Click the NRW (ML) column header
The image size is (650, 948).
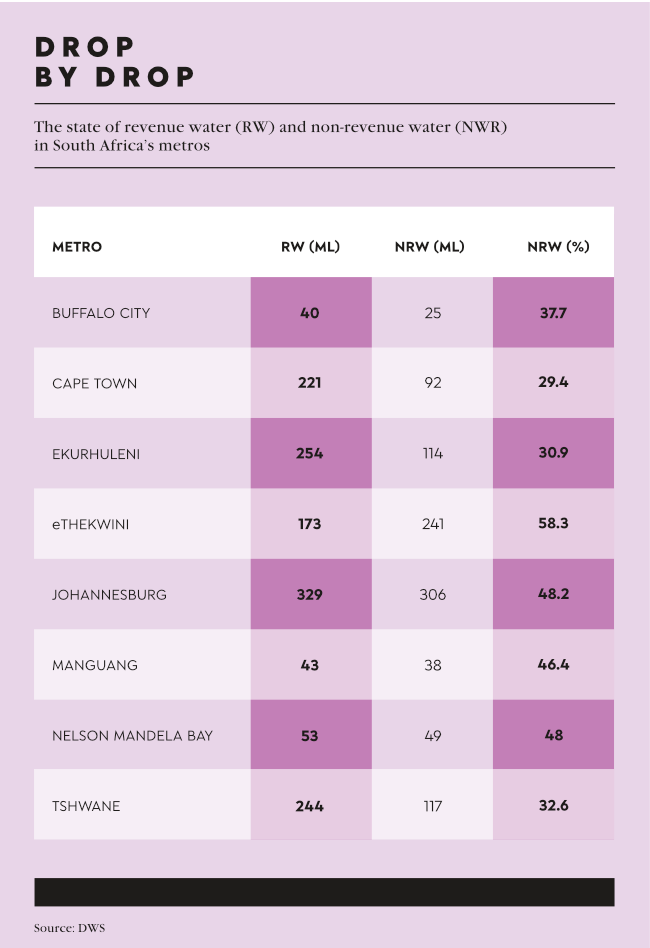coord(430,247)
